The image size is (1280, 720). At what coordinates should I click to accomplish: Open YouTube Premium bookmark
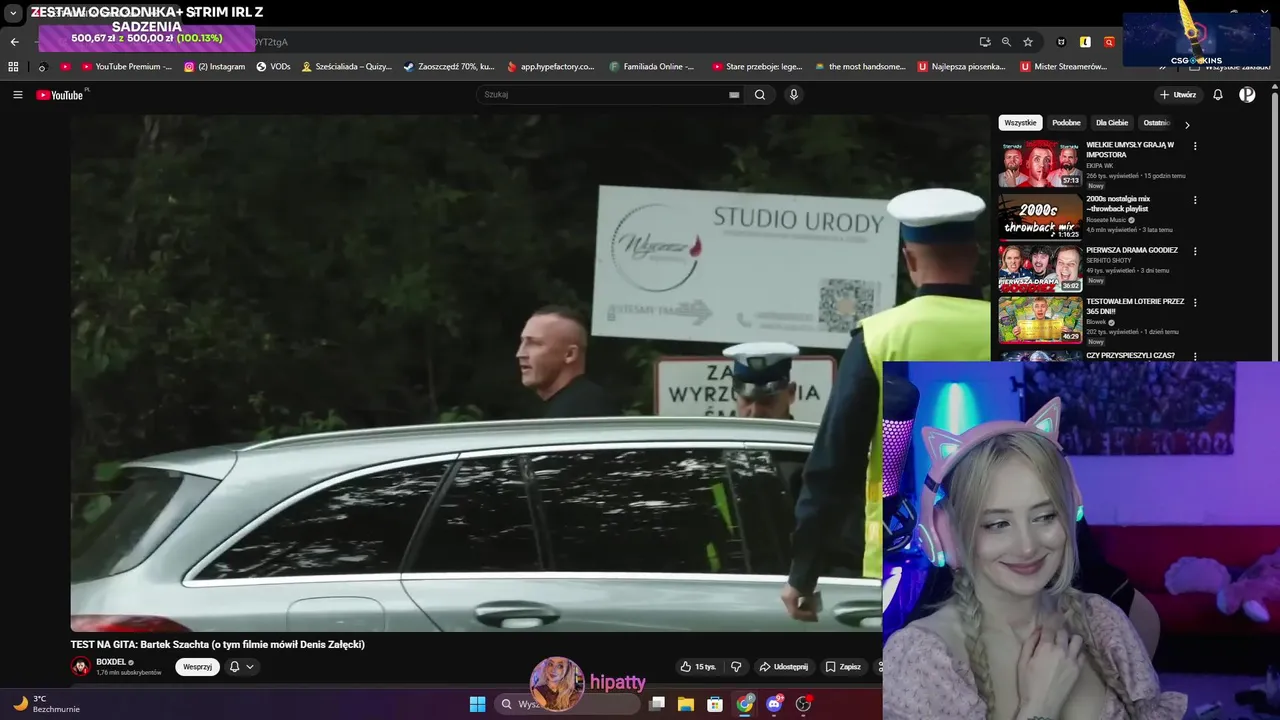point(125,67)
